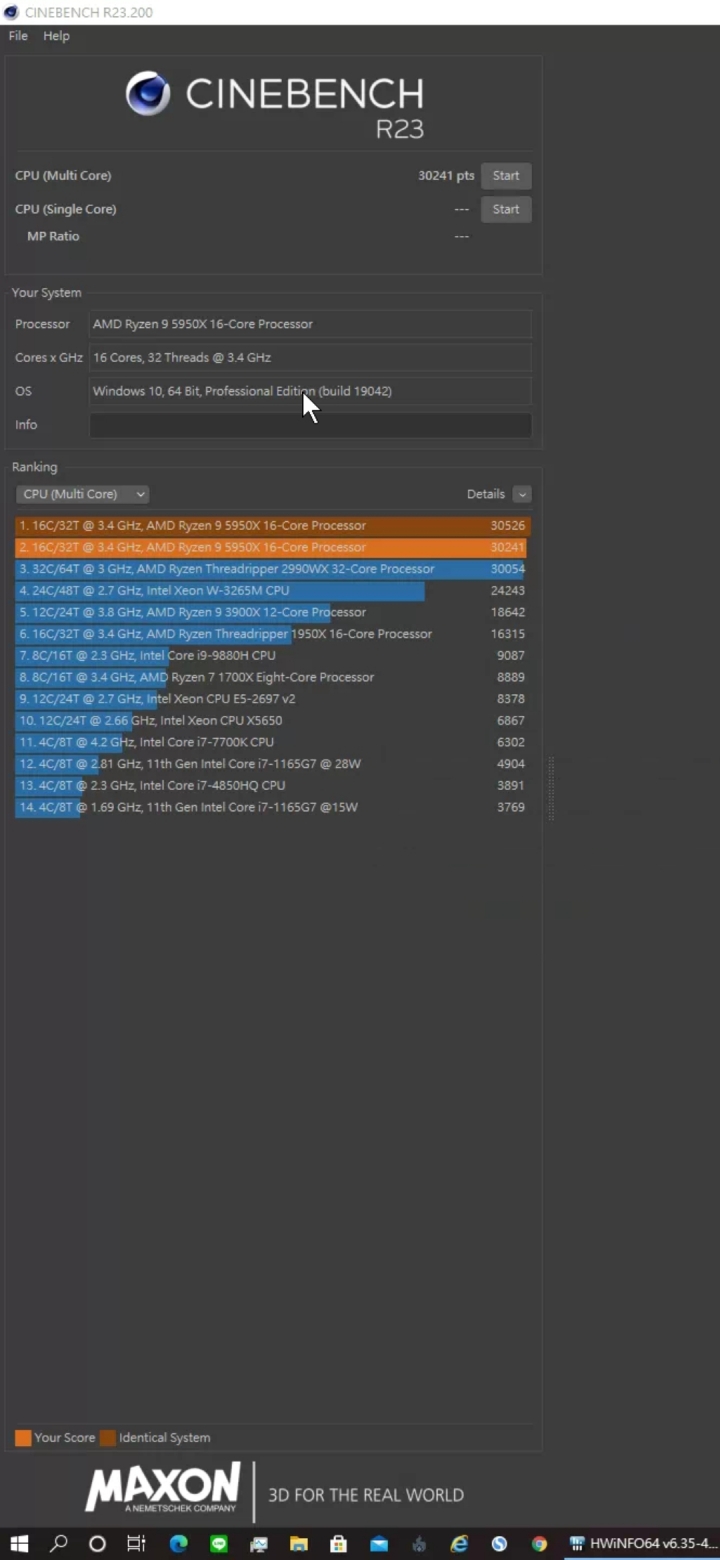Open Microsoft Store from taskbar
The width and height of the screenshot is (720, 1560).
pos(339,1544)
